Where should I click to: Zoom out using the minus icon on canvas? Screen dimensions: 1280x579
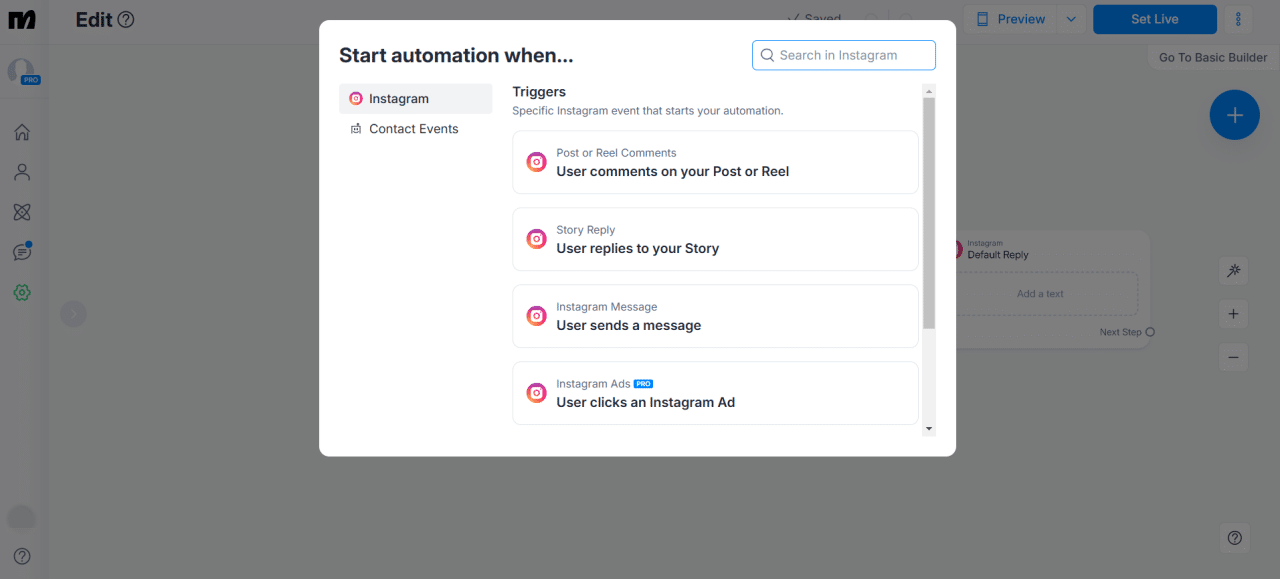pyautogui.click(x=1233, y=356)
